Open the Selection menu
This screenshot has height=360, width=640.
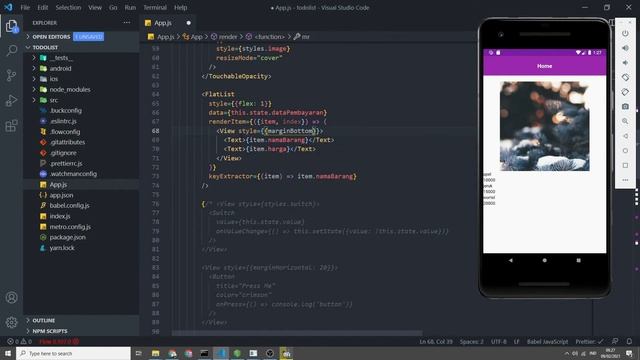pyautogui.click(x=68, y=7)
